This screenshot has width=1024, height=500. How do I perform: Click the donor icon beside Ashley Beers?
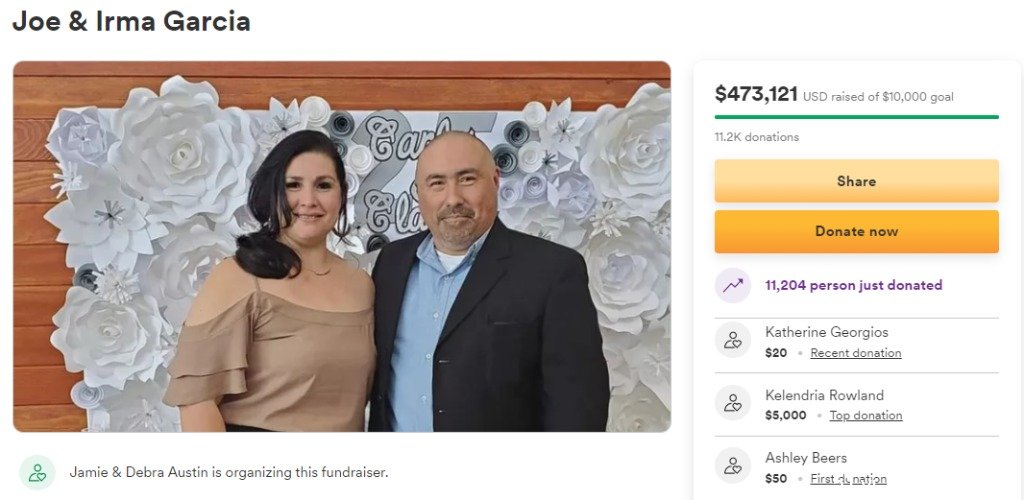733,465
